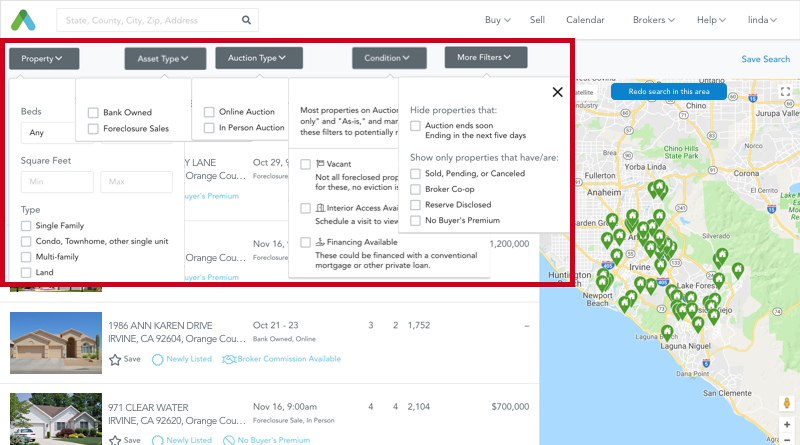Expand the Property filter dropdown

point(43,59)
